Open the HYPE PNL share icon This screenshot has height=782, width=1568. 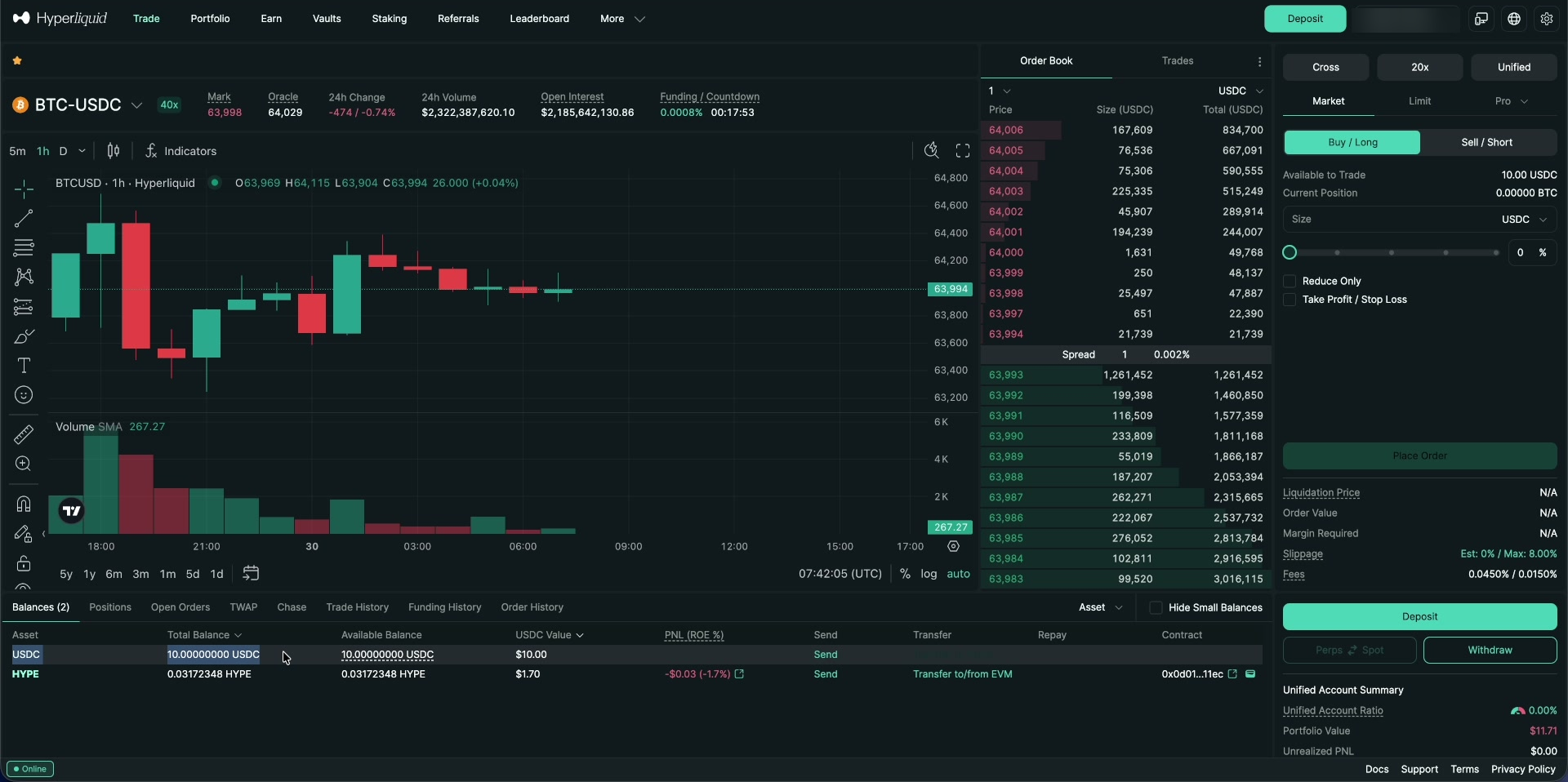tap(739, 673)
